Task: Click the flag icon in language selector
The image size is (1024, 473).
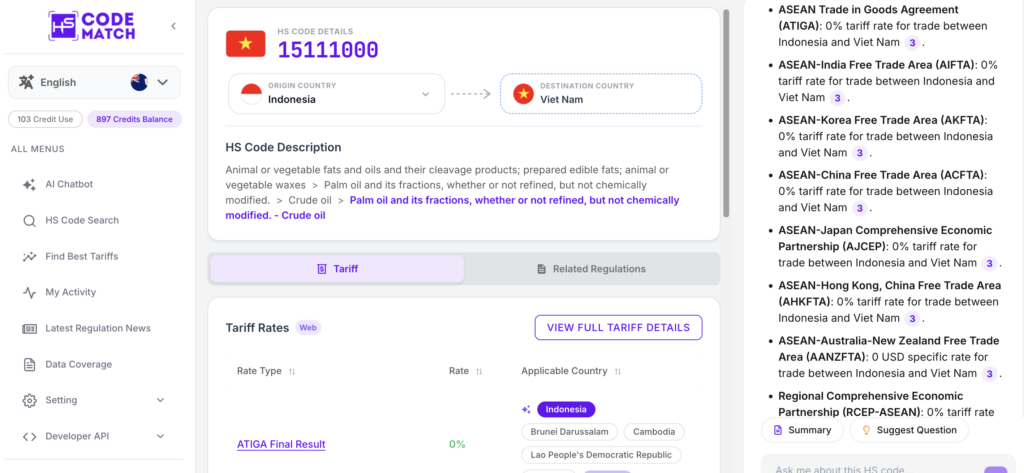Action: click(x=139, y=82)
